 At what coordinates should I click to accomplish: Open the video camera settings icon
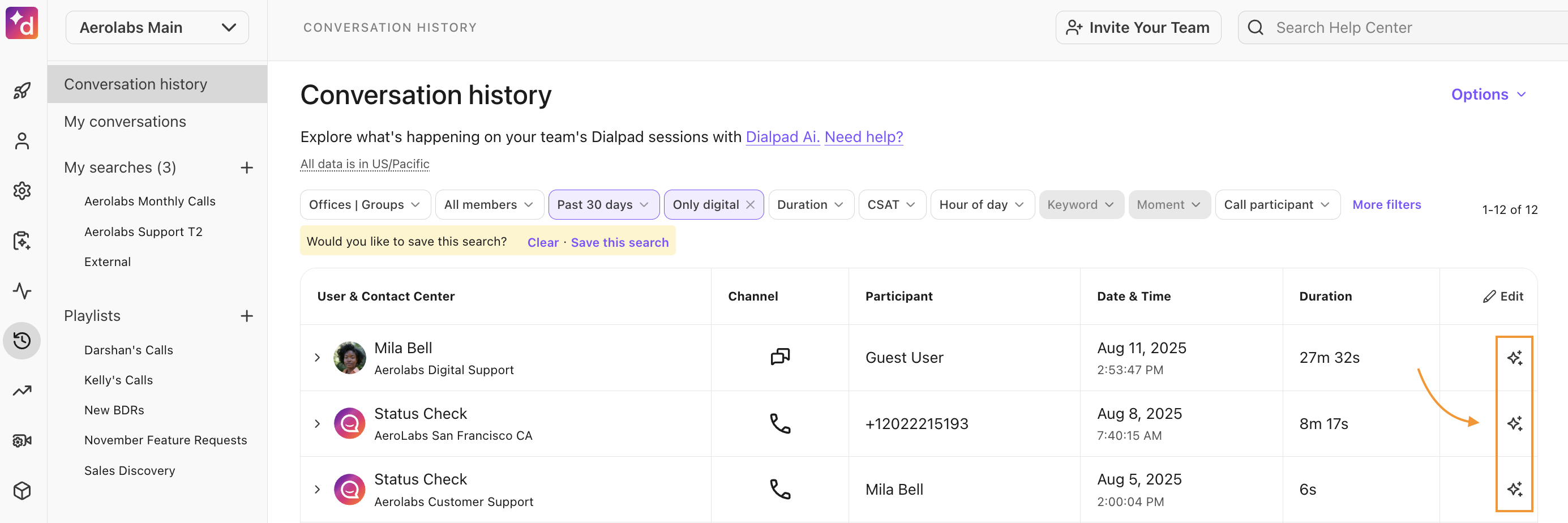22,440
